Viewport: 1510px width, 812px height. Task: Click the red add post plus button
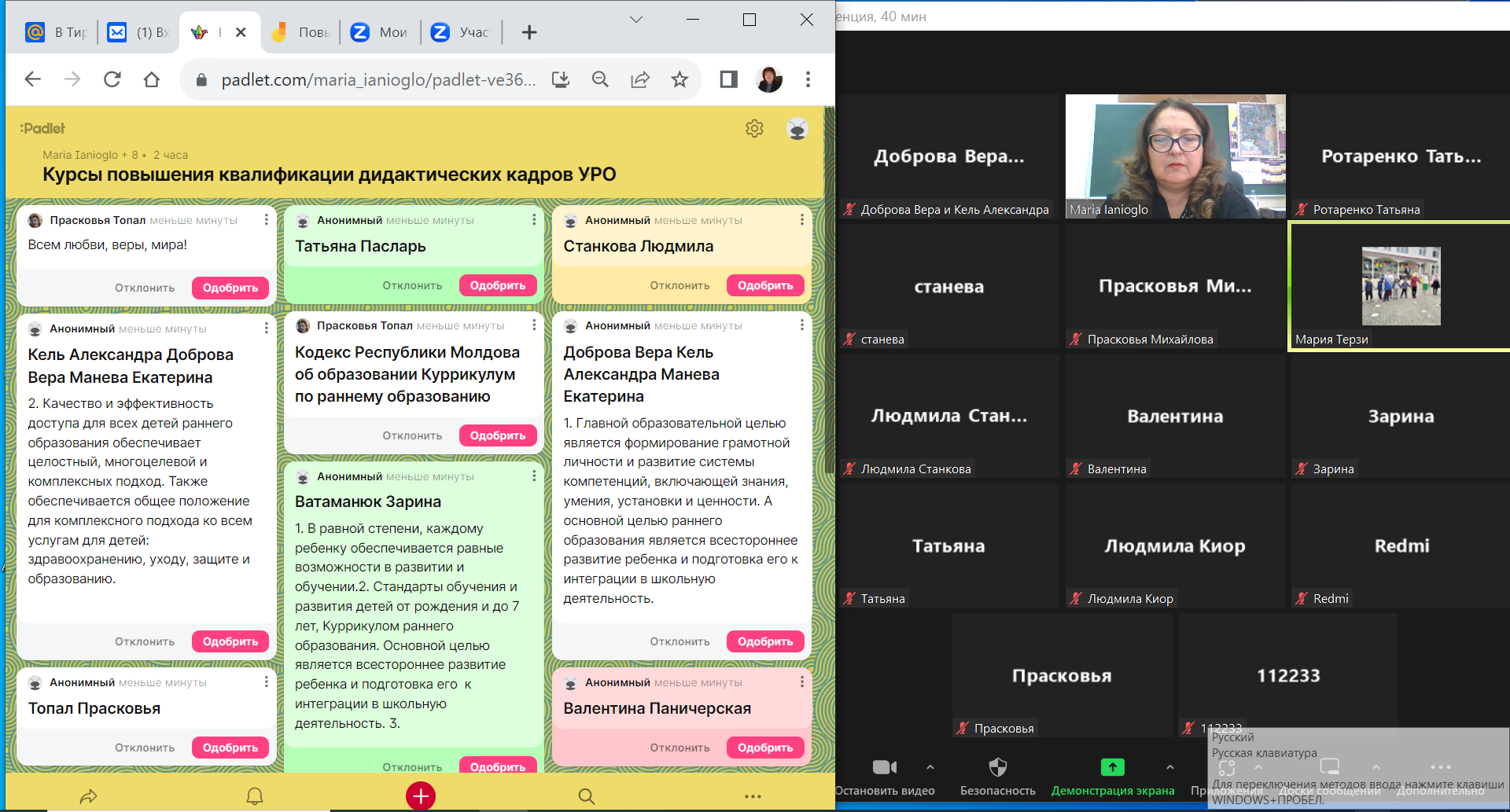click(421, 795)
